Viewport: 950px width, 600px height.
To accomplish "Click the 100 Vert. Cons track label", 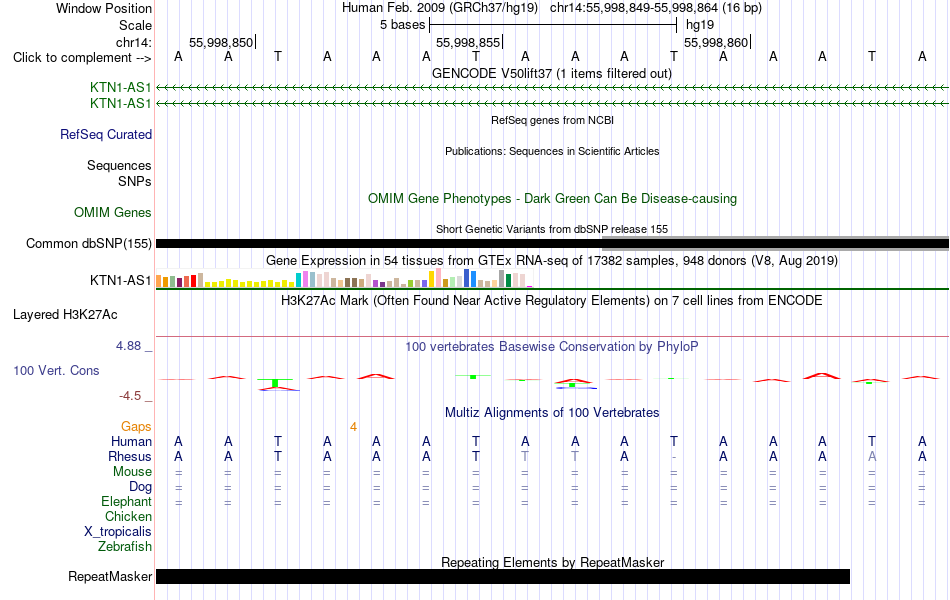I will click(56, 370).
